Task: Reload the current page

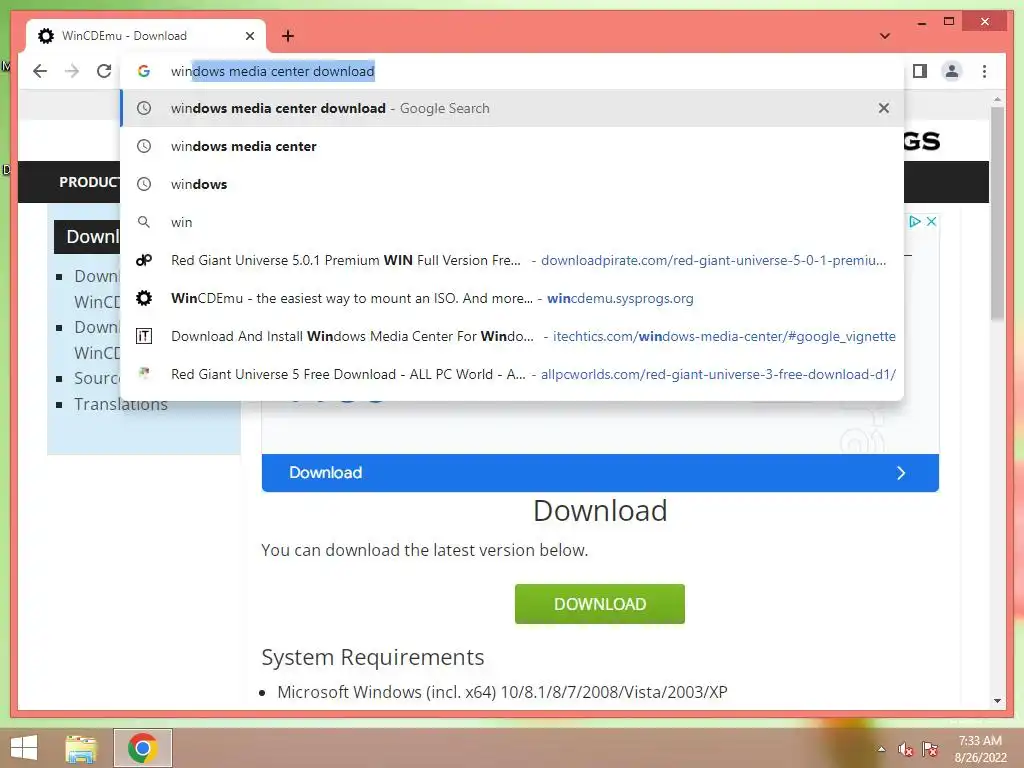Action: pos(104,71)
